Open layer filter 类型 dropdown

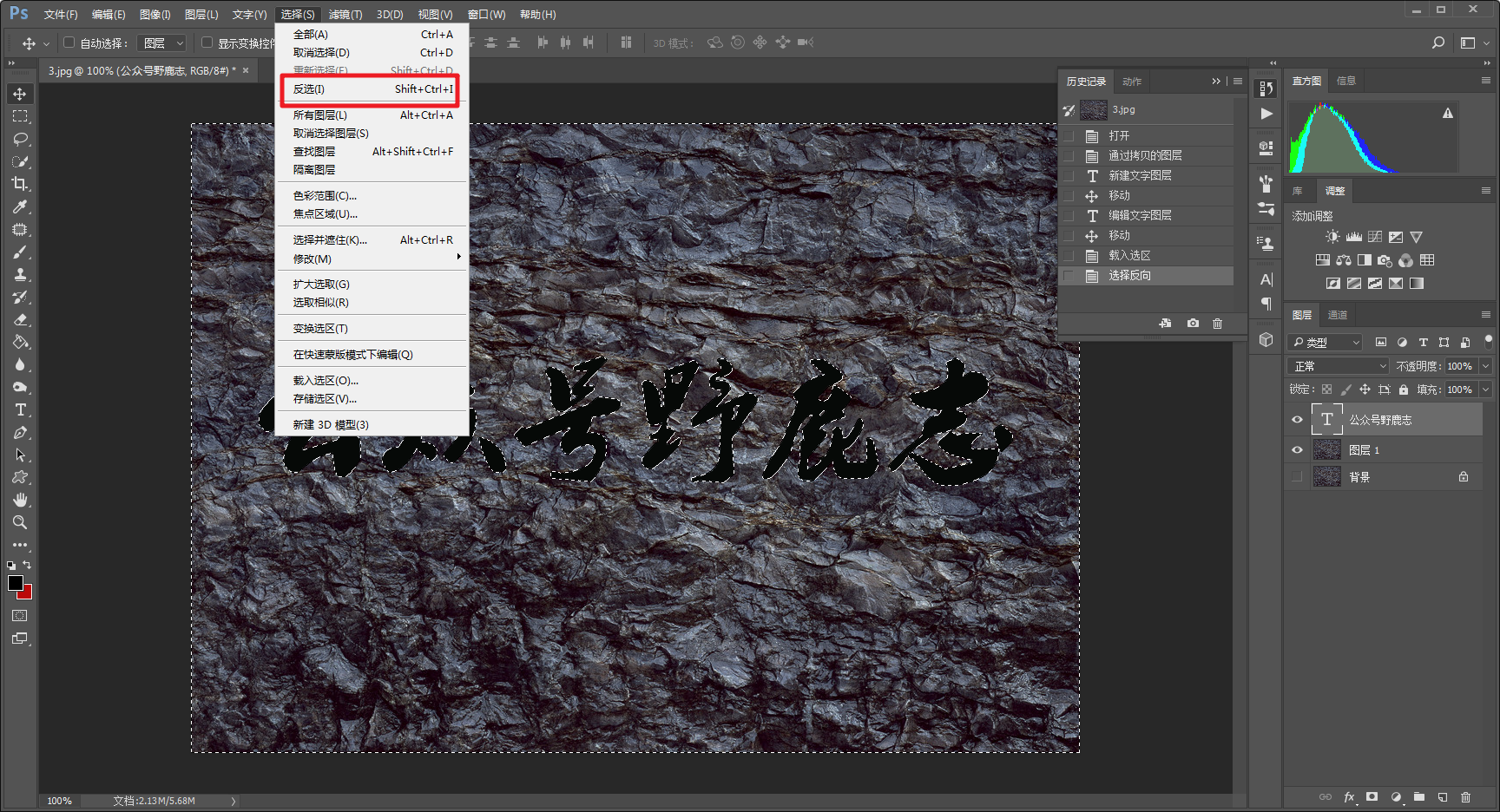(x=1325, y=342)
